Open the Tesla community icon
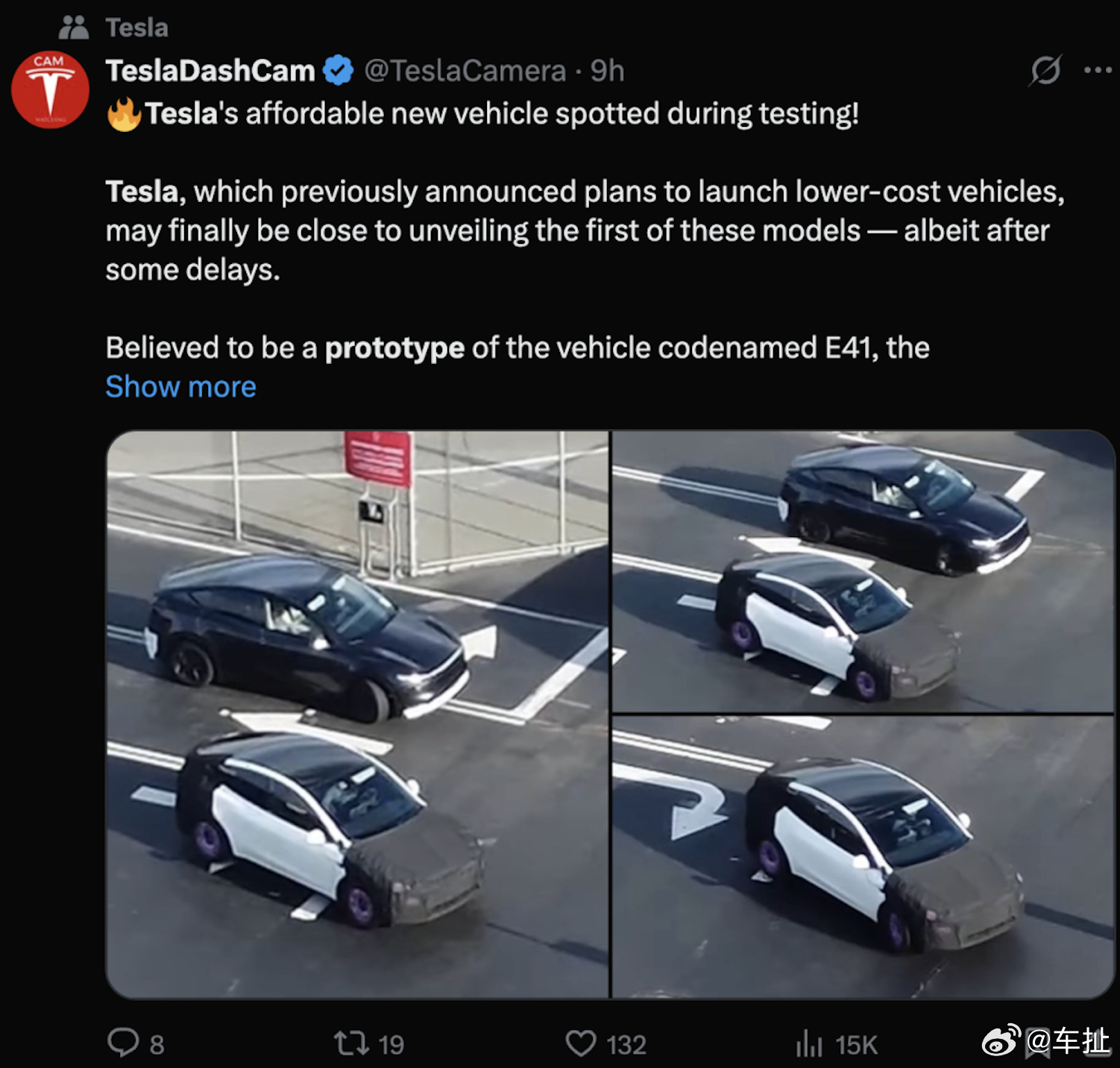 point(74,28)
